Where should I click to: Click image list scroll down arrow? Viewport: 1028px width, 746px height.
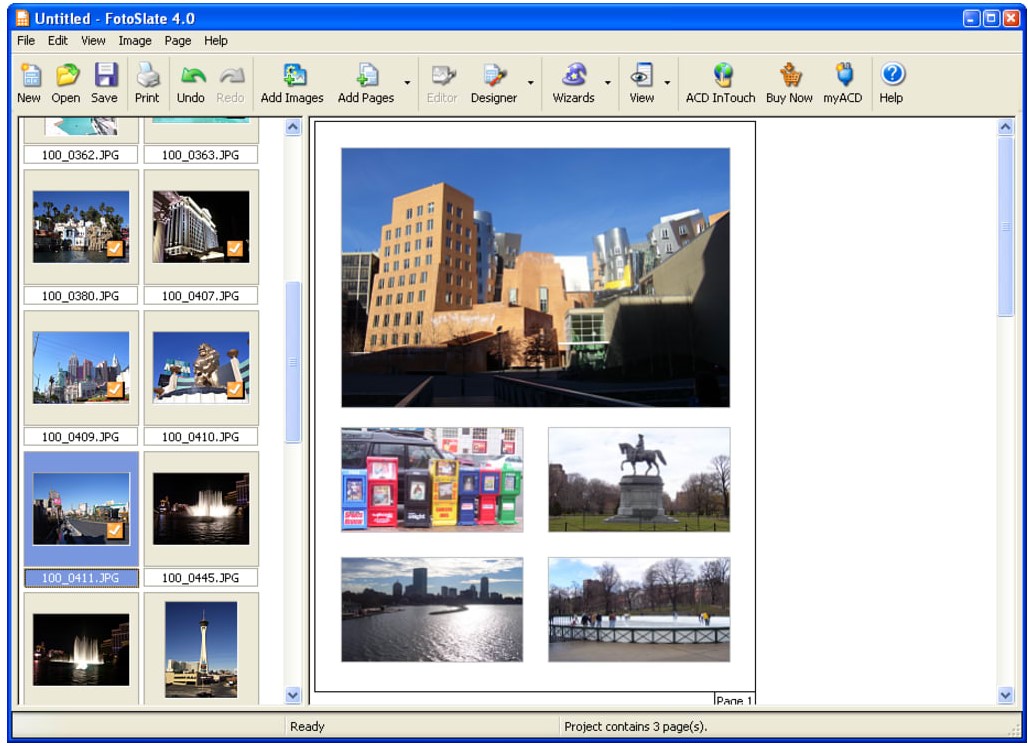(x=293, y=694)
